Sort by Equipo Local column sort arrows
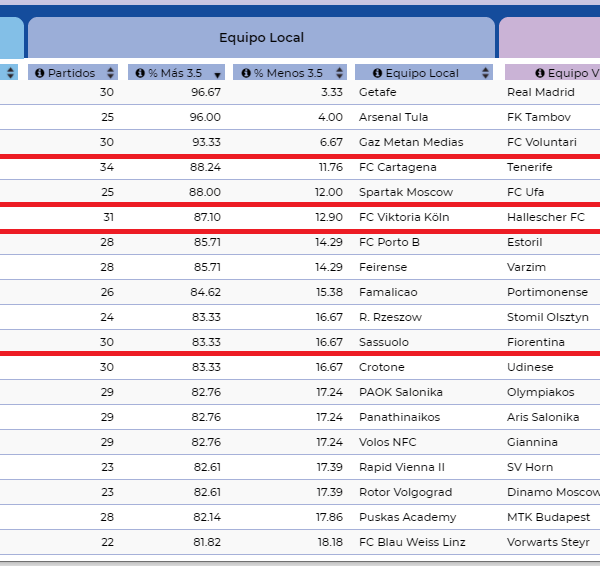This screenshot has height=566, width=600. coord(485,73)
